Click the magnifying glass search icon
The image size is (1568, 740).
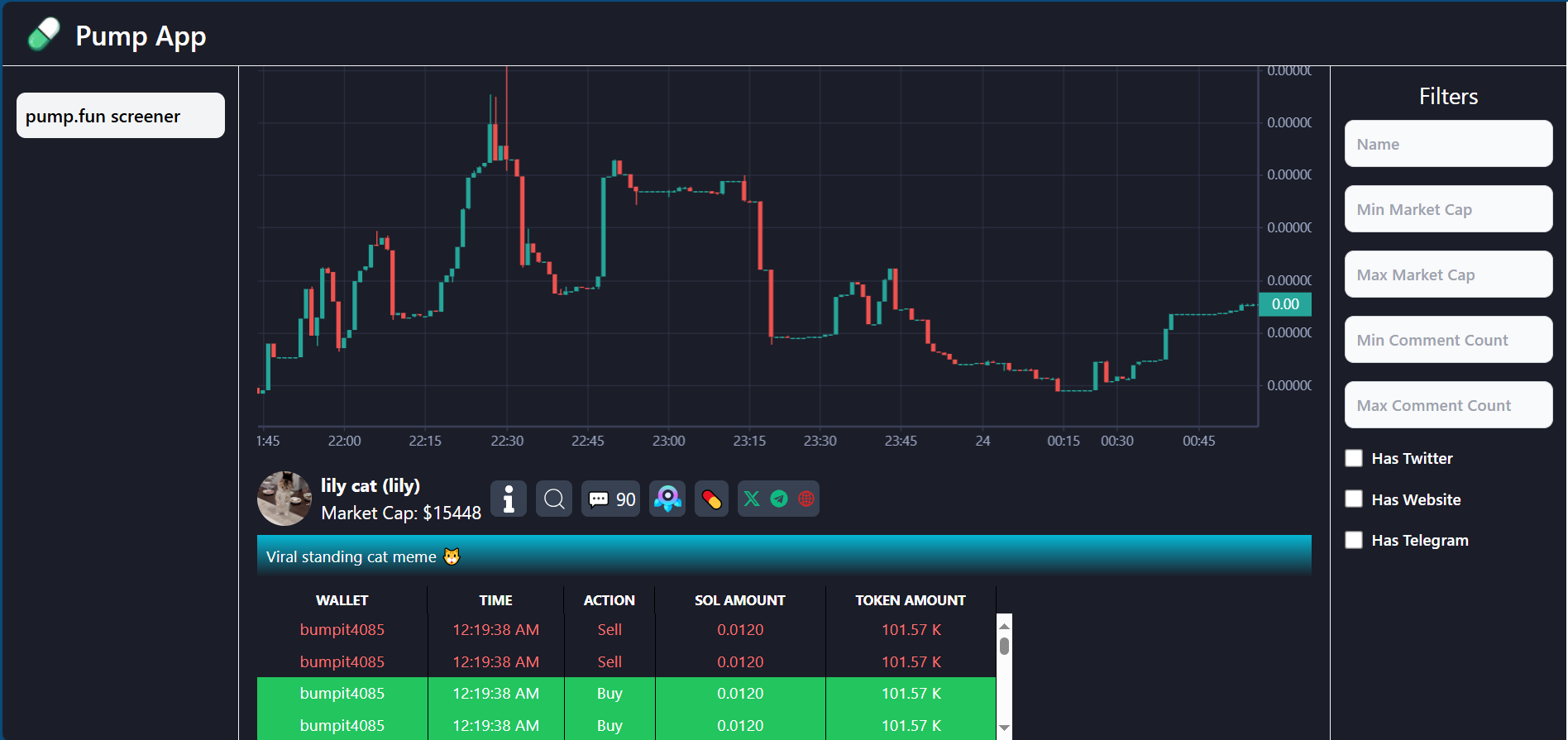(x=554, y=499)
